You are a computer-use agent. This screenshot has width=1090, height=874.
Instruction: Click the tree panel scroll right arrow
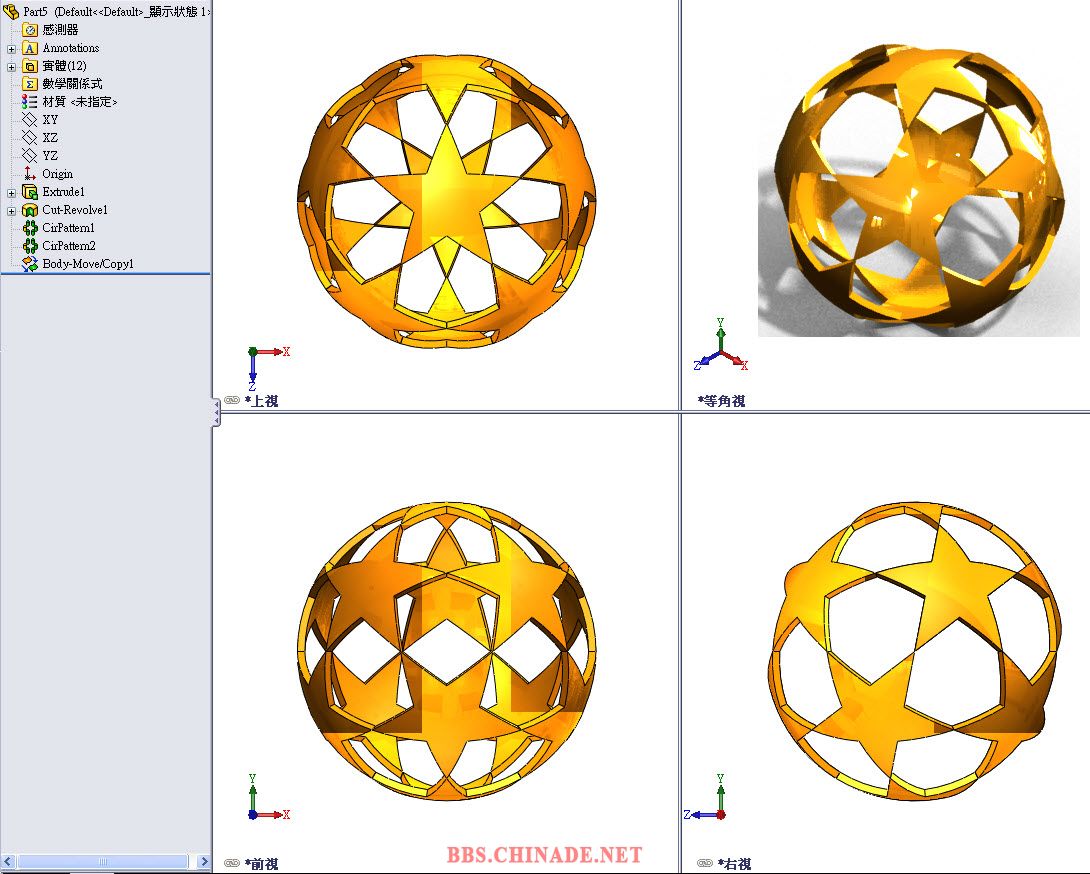coord(204,861)
